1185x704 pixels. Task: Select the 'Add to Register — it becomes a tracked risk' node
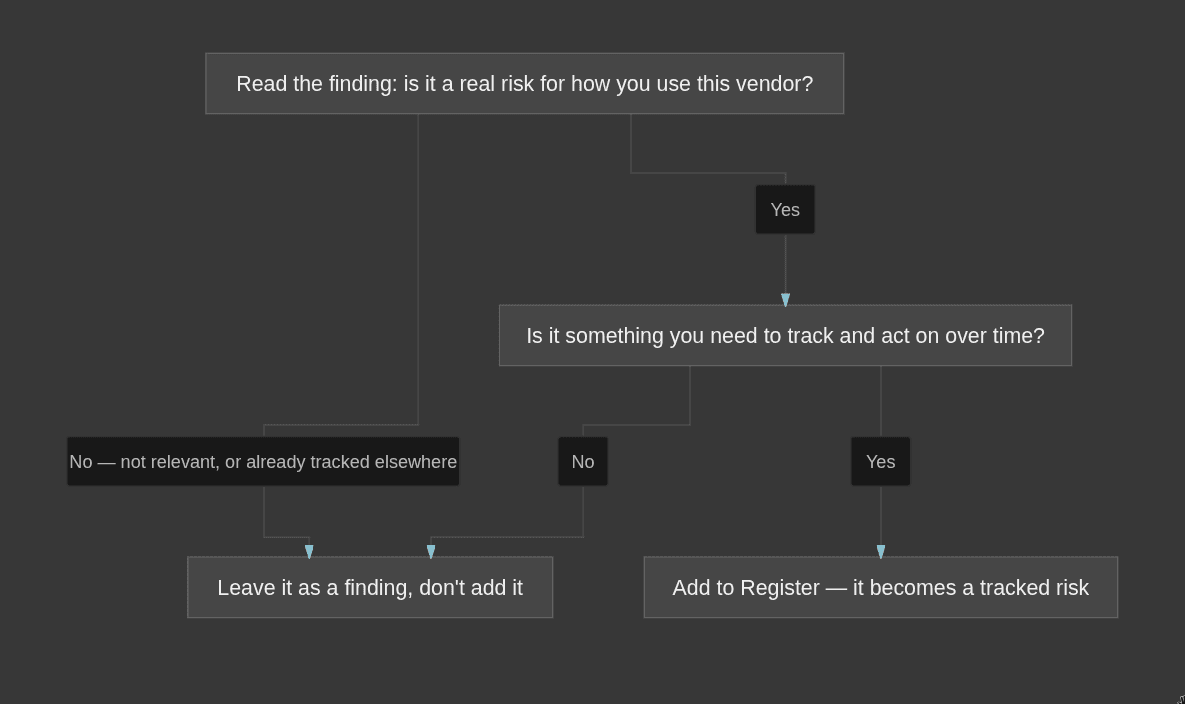(880, 588)
